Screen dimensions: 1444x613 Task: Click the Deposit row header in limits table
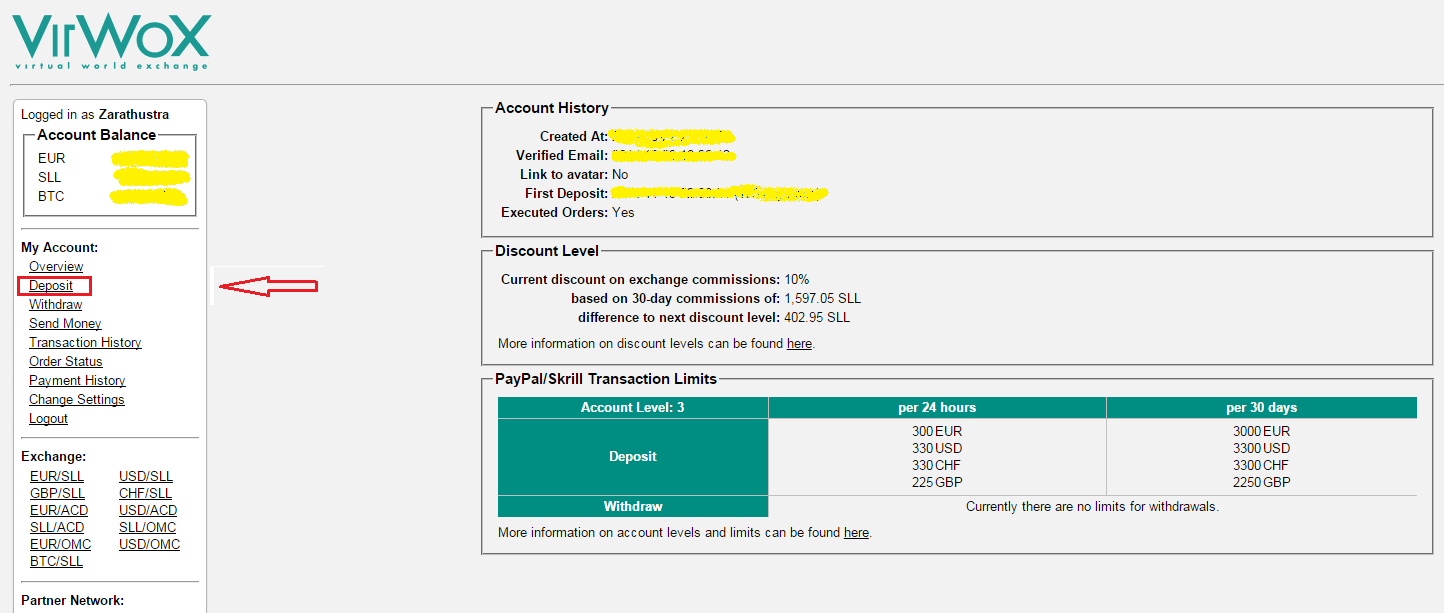pyautogui.click(x=633, y=456)
